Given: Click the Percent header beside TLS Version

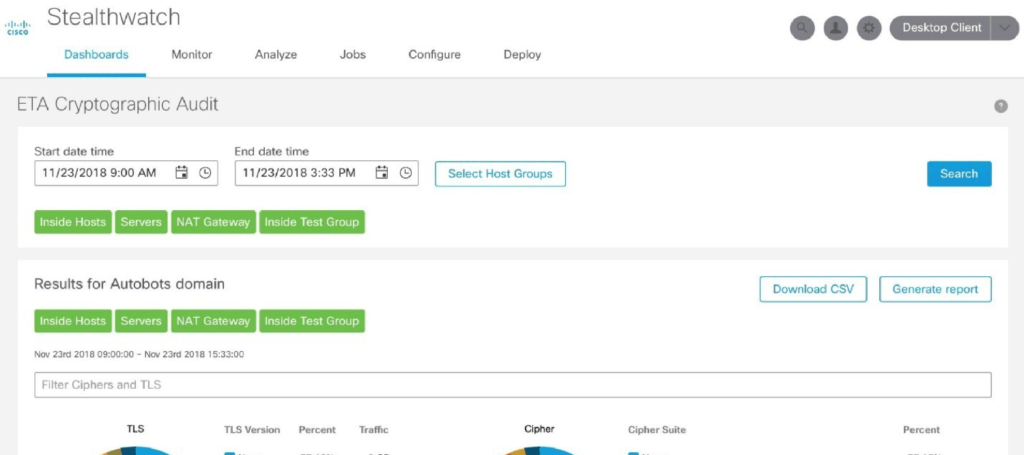Looking at the screenshot, I should point(317,430).
